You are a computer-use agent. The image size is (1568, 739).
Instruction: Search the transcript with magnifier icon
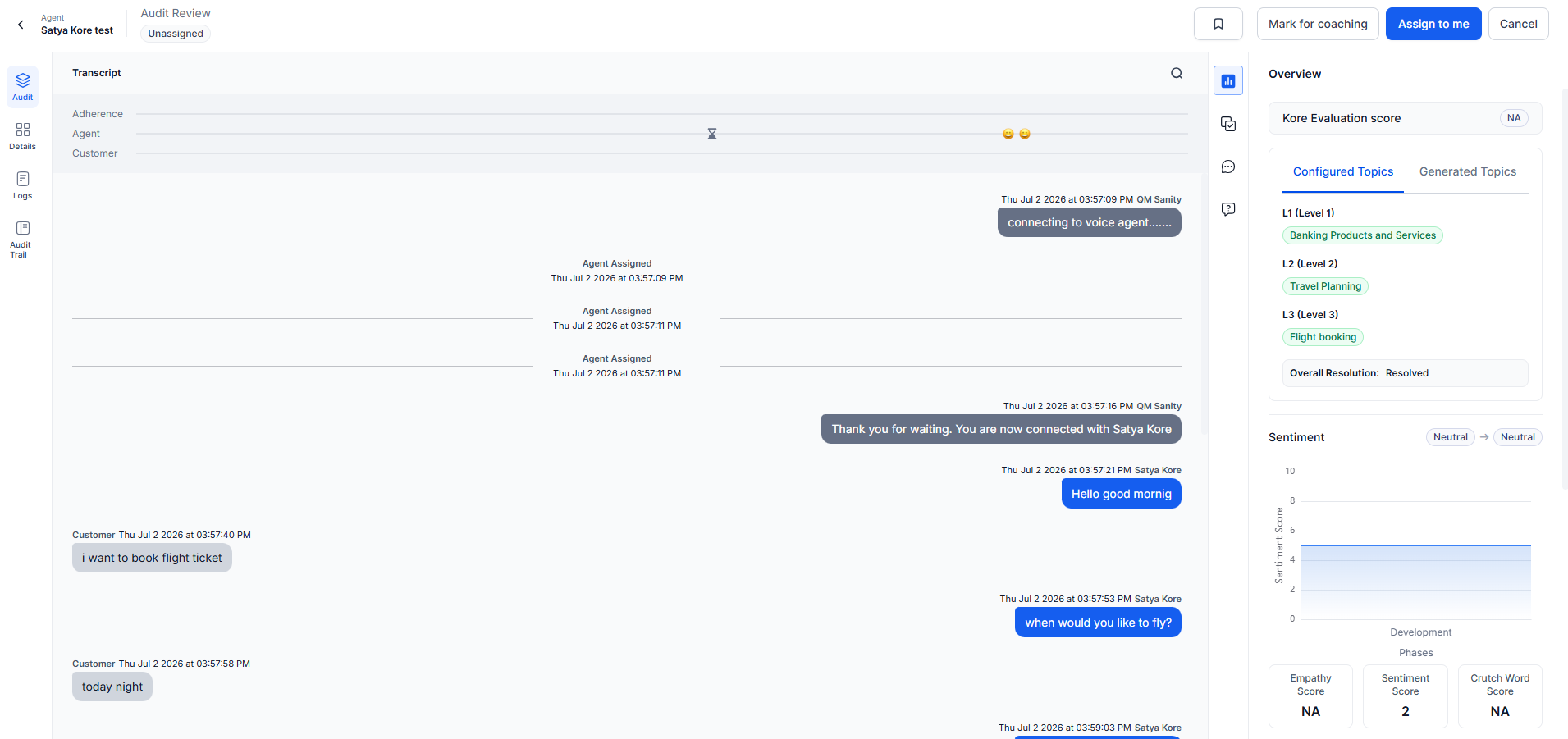(x=1177, y=73)
